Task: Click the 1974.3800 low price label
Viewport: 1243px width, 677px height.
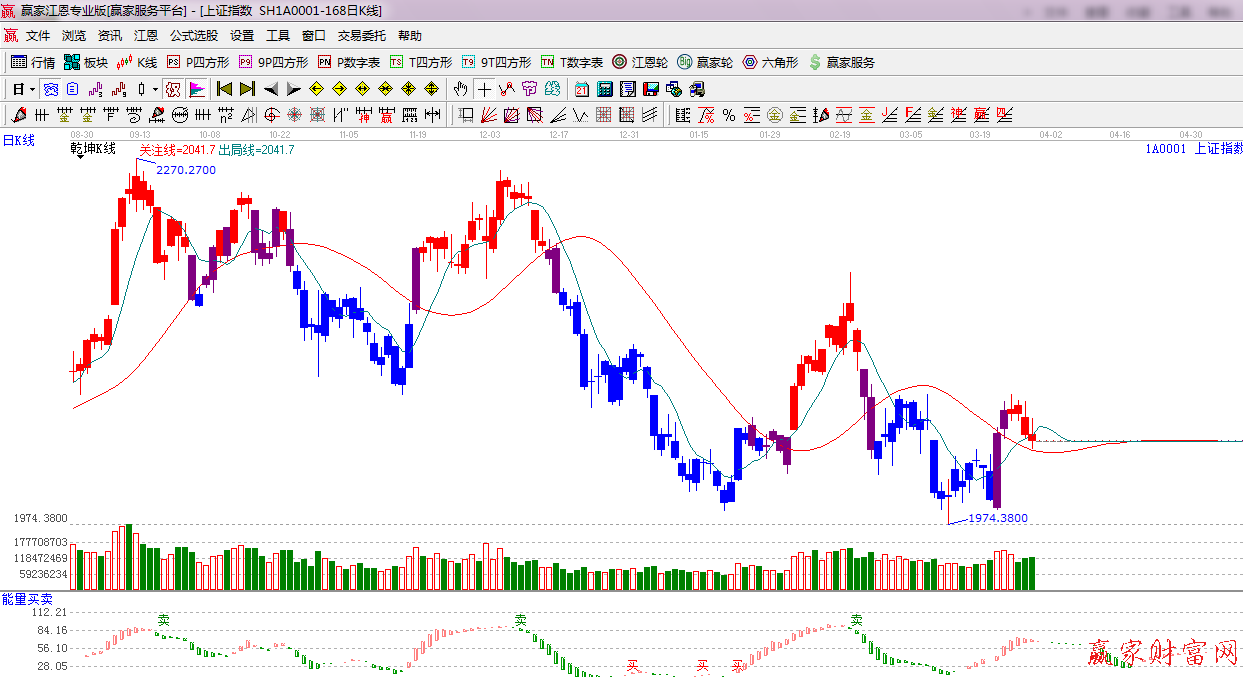Action: [x=997, y=518]
